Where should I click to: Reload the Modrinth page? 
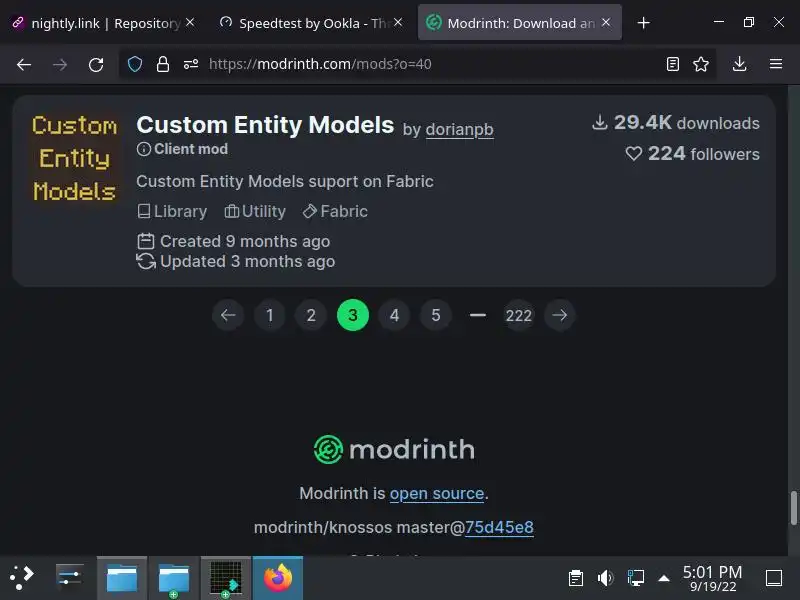(96, 64)
